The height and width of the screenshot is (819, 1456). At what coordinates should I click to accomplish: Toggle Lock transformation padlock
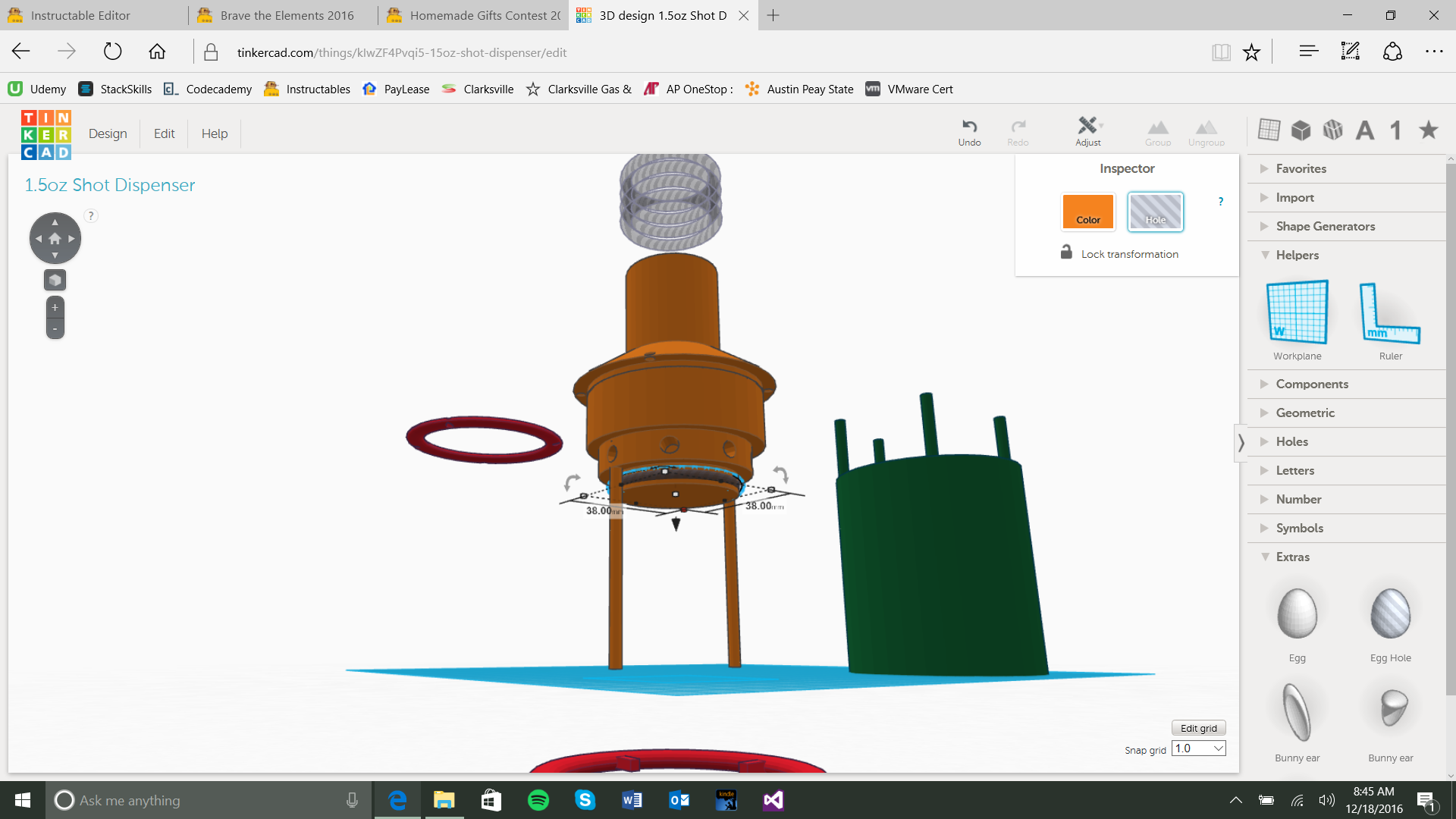1066,253
